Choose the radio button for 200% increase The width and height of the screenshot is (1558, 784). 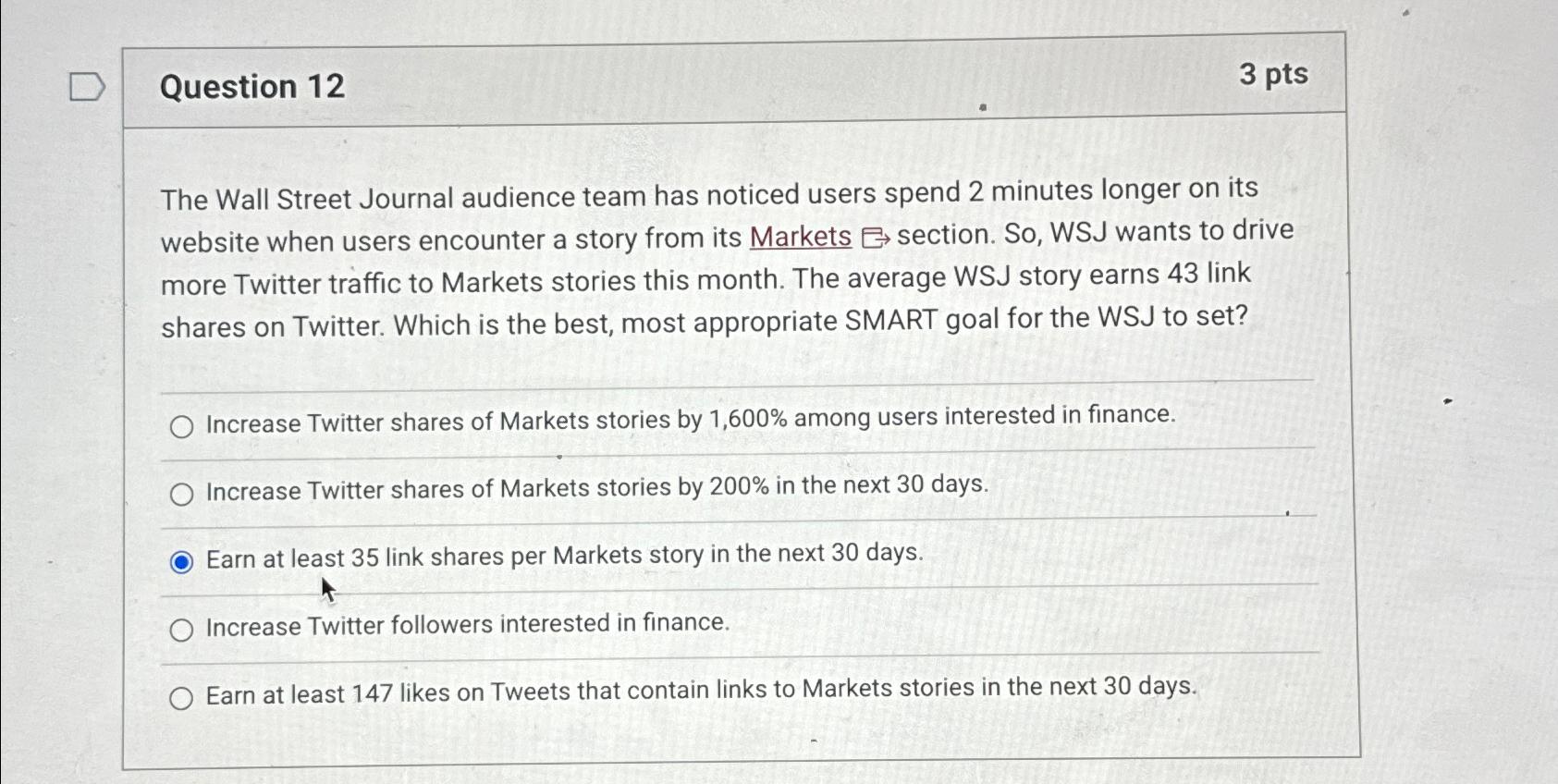pyautogui.click(x=182, y=495)
